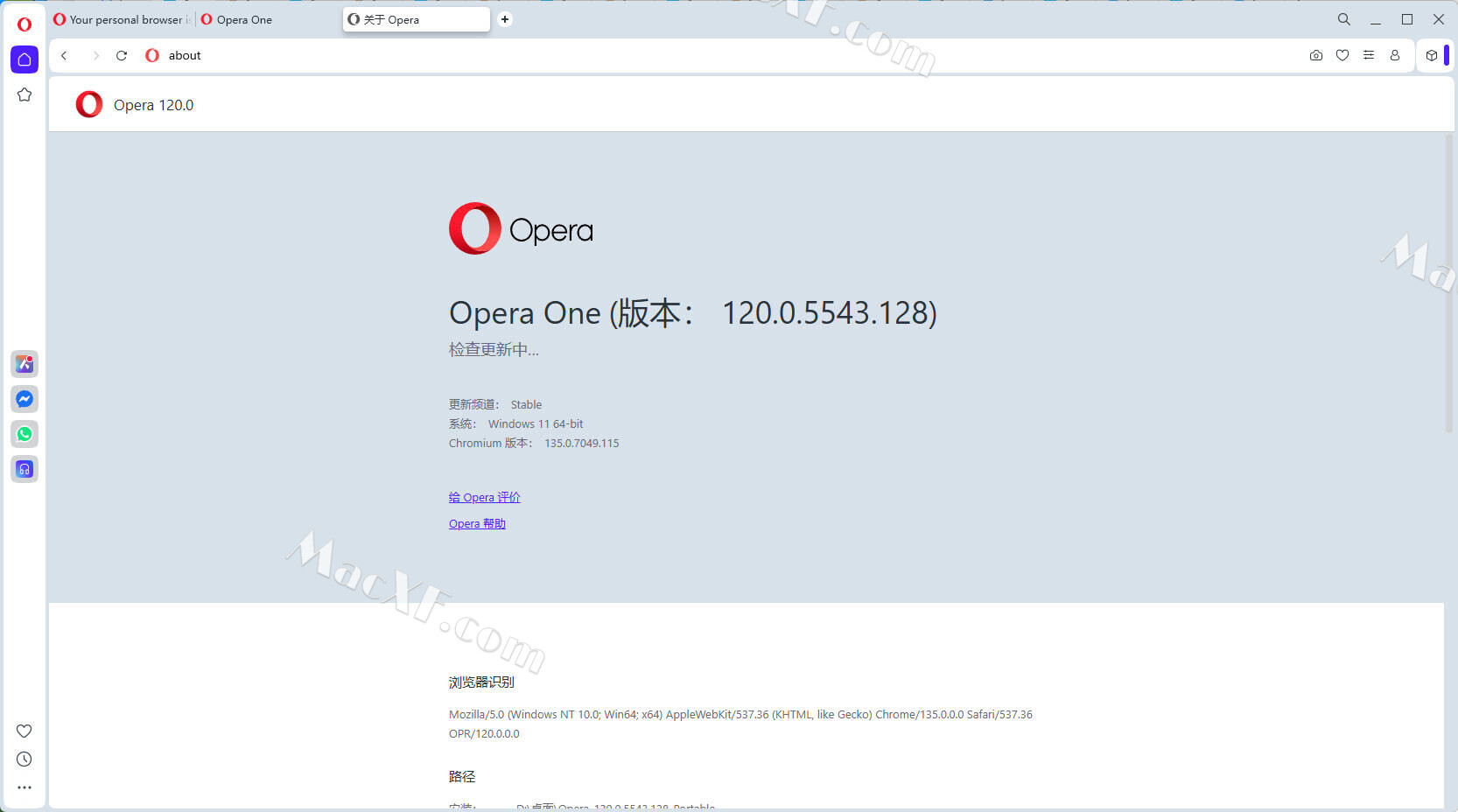
Task: Open the '给 Opera 评价' link
Action: (x=485, y=497)
